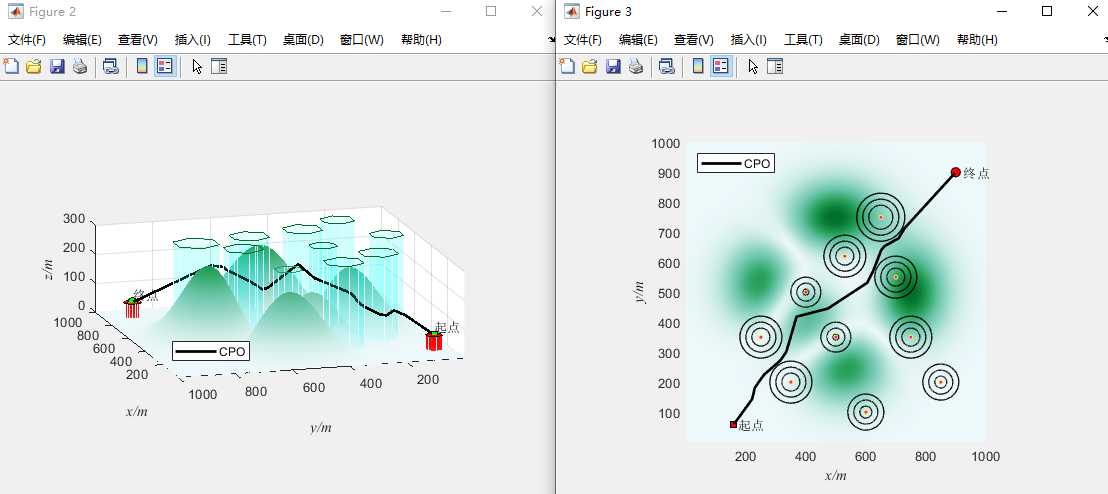Open the 插入(I) menu in Figure 3

[749, 40]
